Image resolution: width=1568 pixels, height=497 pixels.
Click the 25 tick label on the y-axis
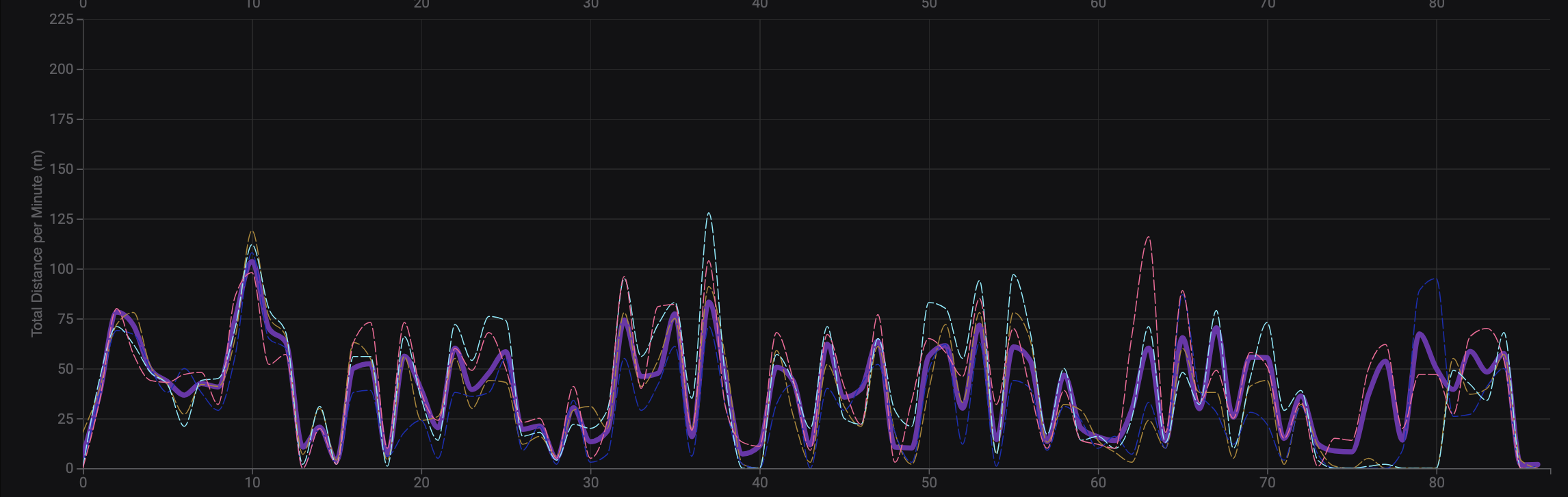[65, 419]
